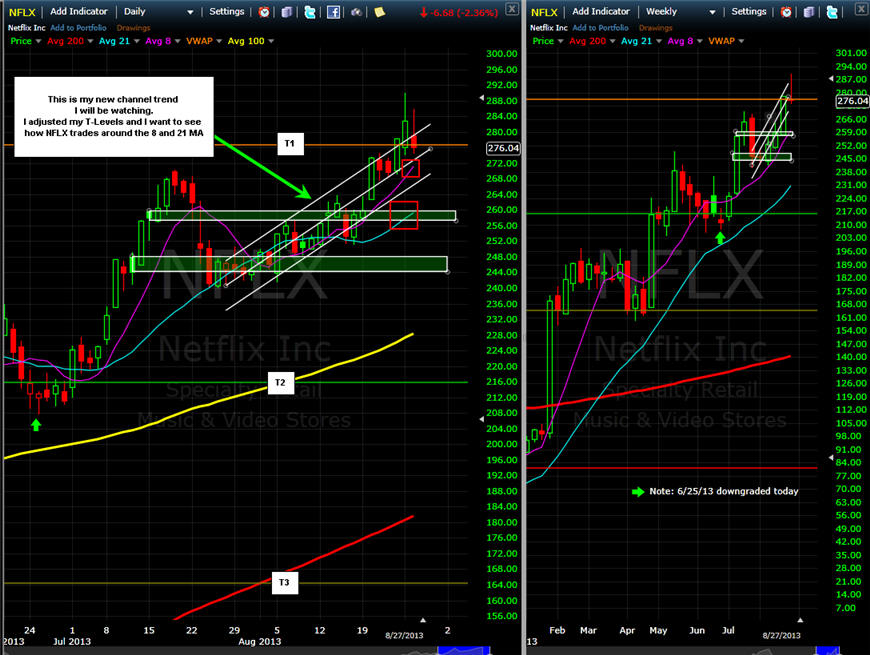Open Drawings link in Weekly chart
Image resolution: width=870 pixels, height=655 pixels.
655,28
